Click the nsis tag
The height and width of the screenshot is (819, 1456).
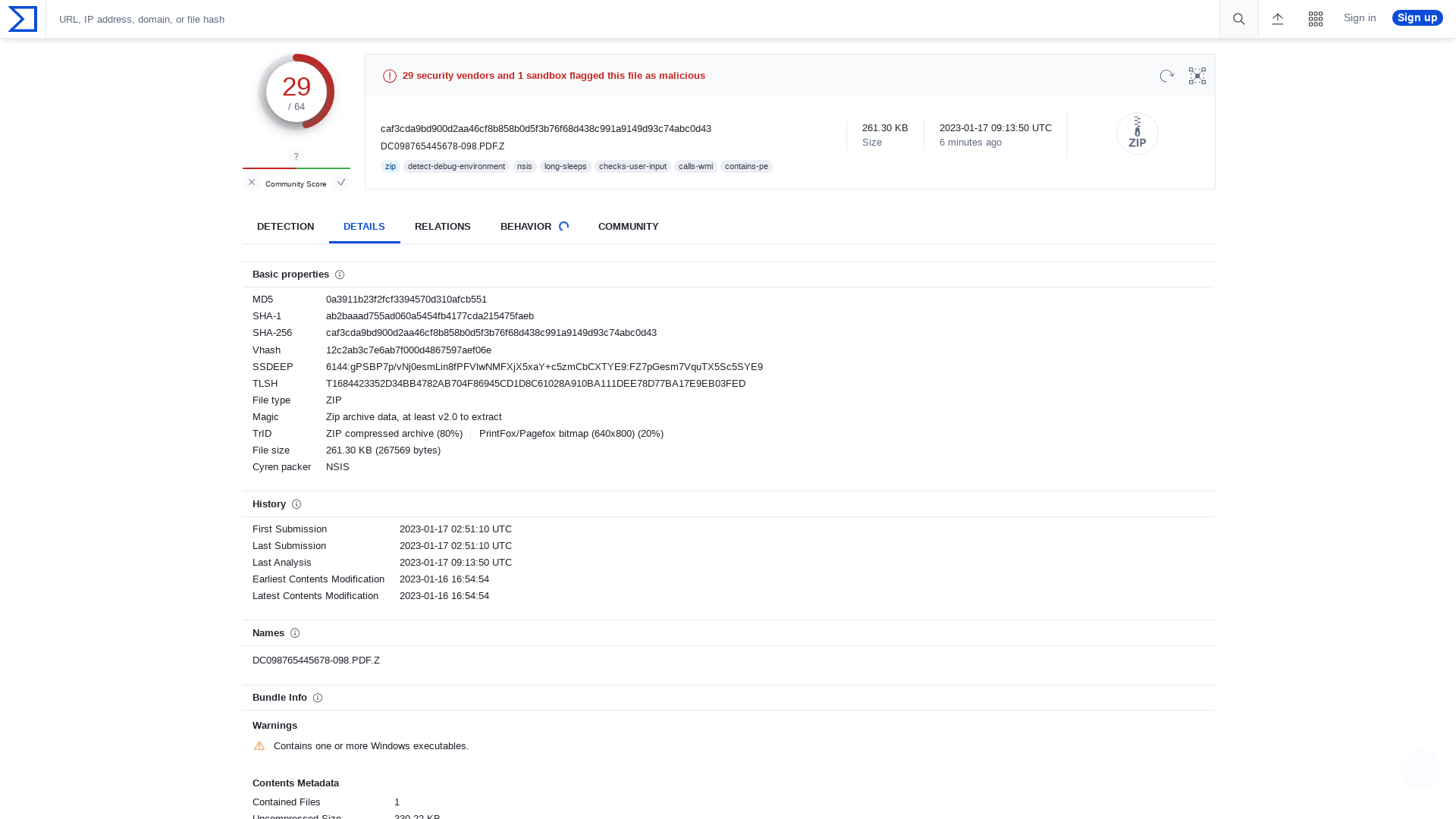pyautogui.click(x=525, y=167)
